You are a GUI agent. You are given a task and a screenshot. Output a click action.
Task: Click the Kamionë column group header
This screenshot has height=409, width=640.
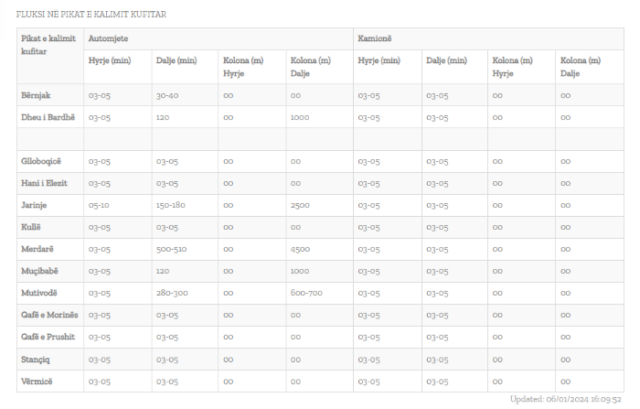coord(374,38)
